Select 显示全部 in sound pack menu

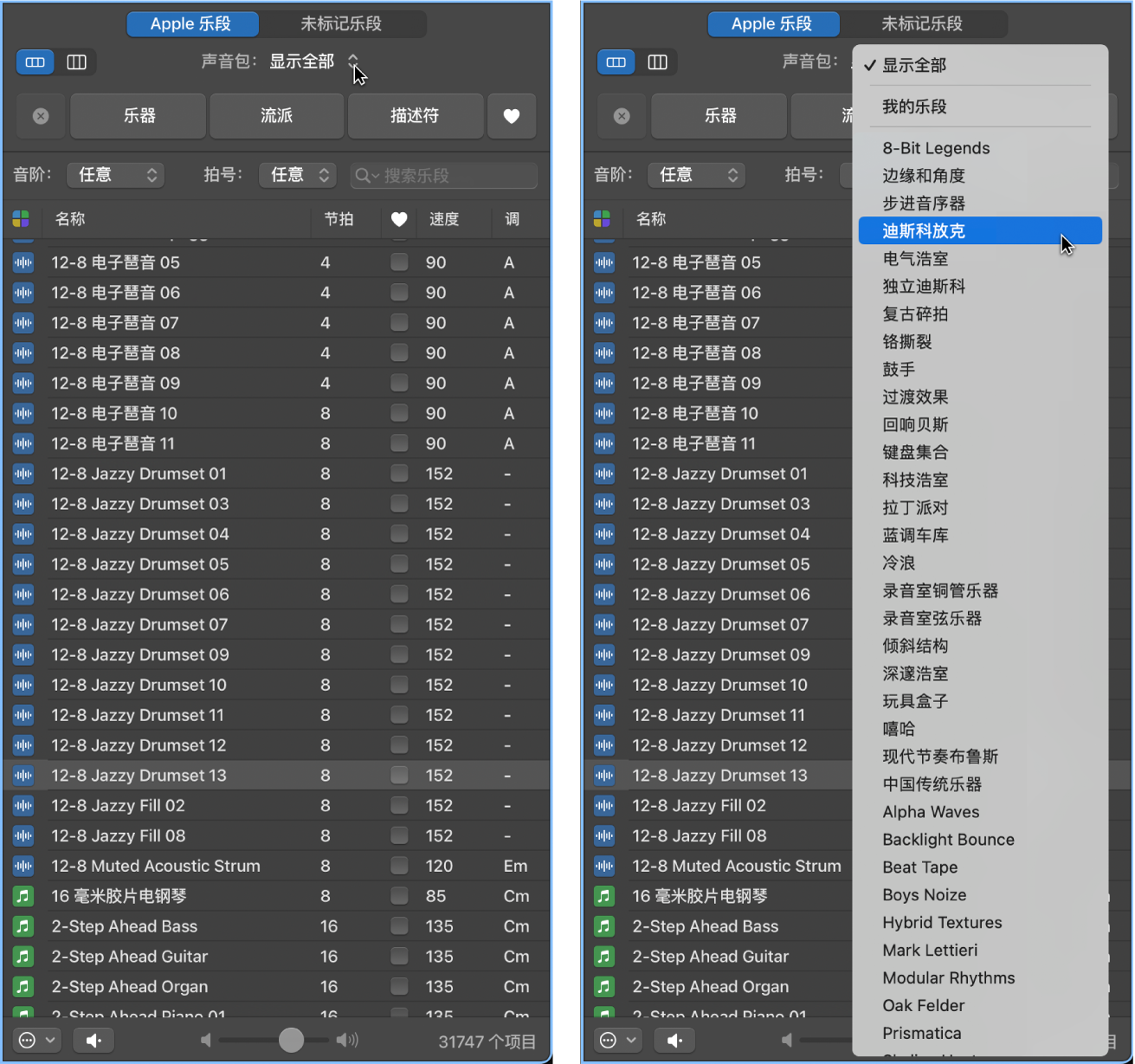pyautogui.click(x=914, y=65)
